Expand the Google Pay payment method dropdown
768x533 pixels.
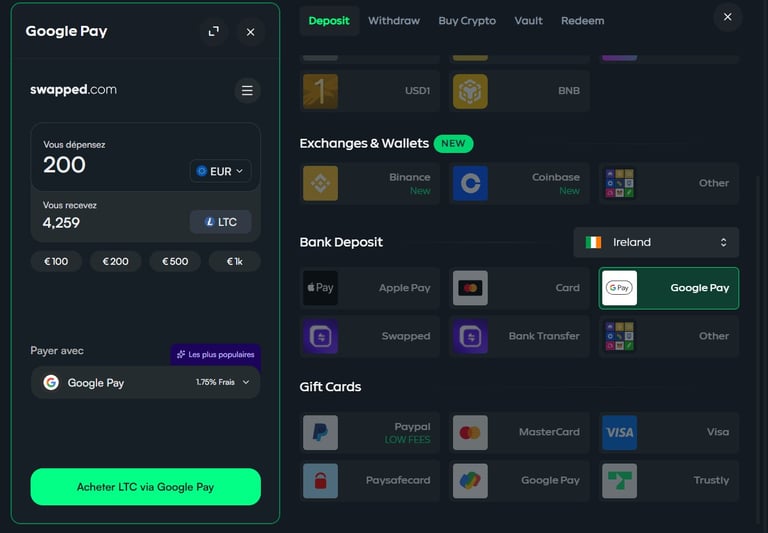pos(145,382)
